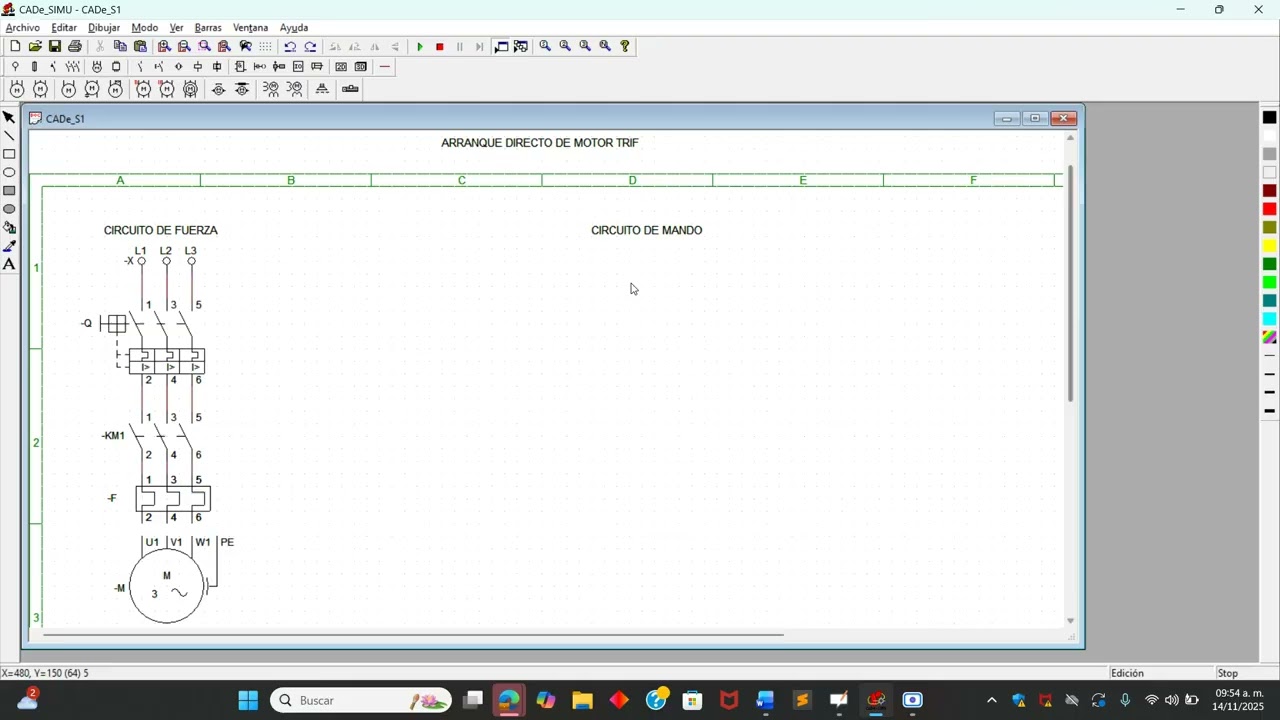Image resolution: width=1280 pixels, height=720 pixels.
Task: Open the Ventana menu
Action: [x=251, y=28]
